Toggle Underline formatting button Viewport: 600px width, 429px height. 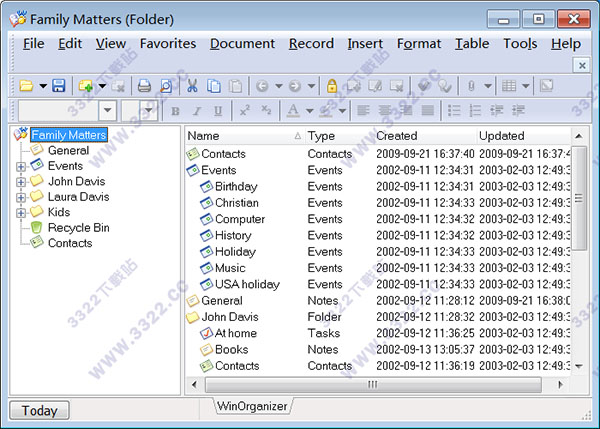(217, 111)
